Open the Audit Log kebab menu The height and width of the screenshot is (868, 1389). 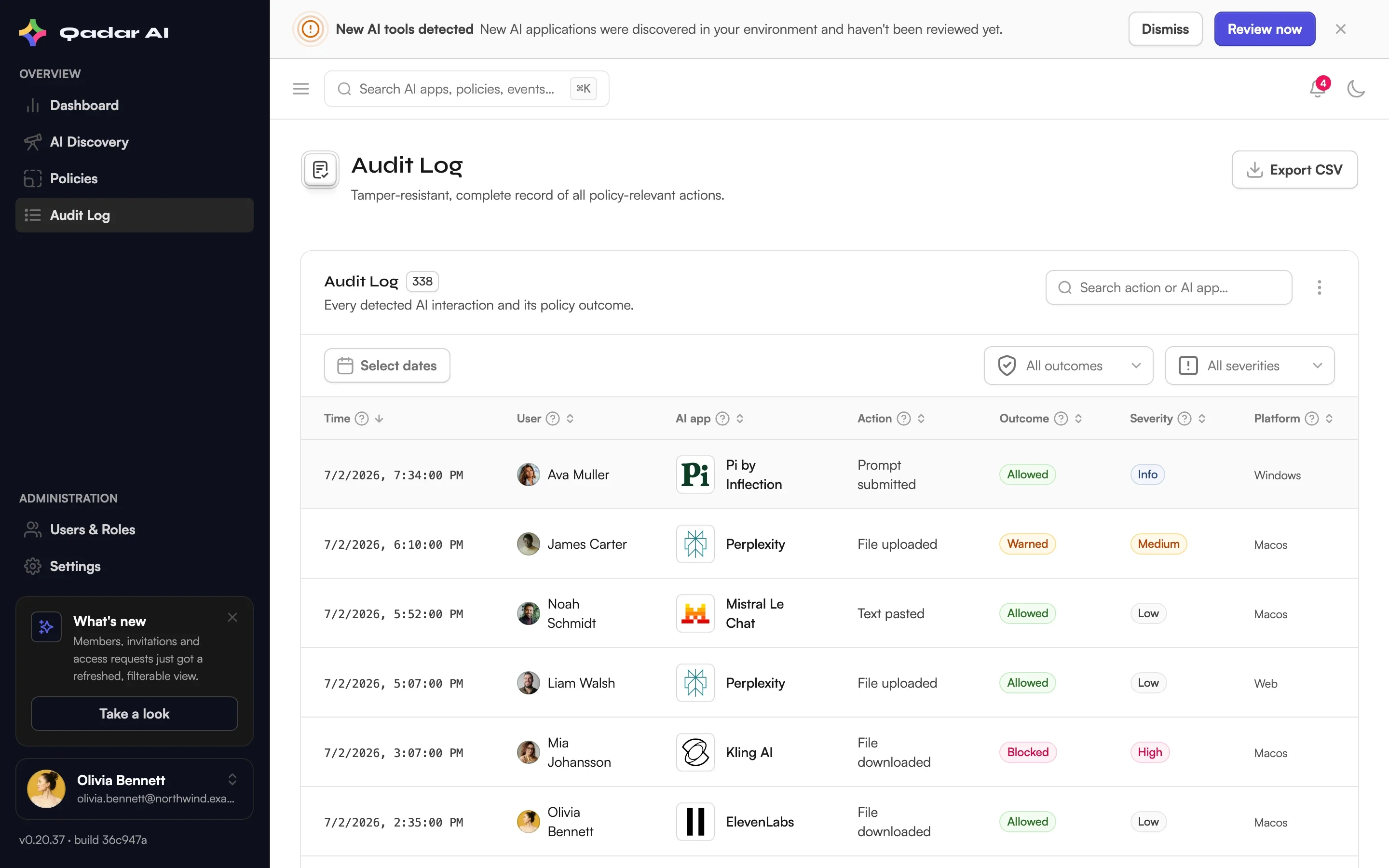coord(1319,287)
